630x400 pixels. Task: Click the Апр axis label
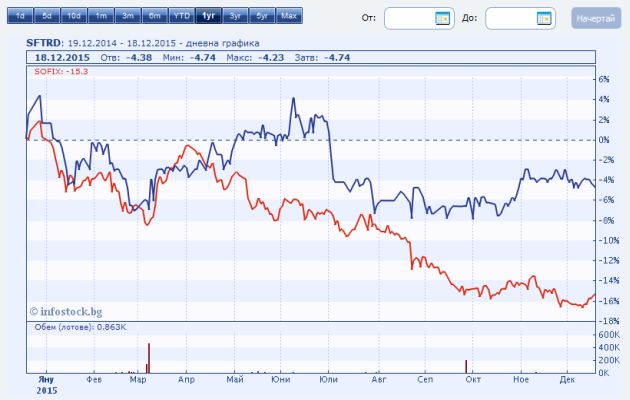186,379
